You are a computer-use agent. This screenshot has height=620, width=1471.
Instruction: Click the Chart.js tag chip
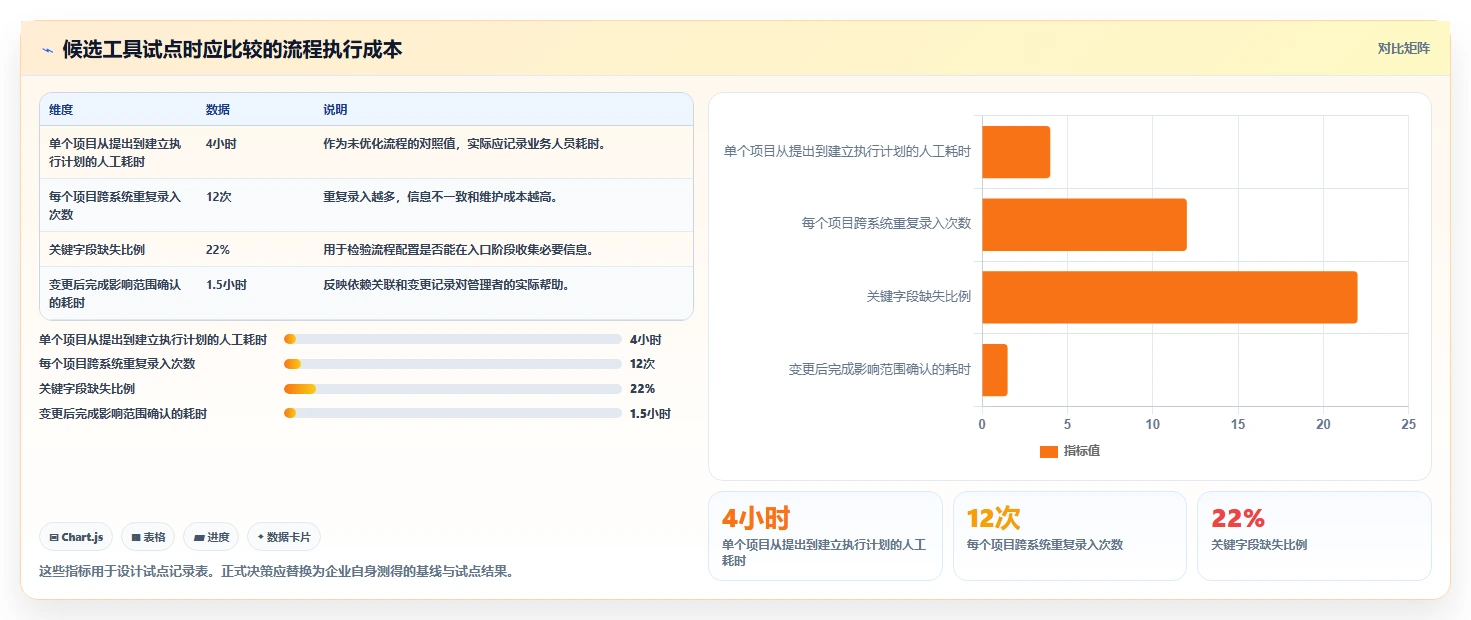pyautogui.click(x=76, y=537)
